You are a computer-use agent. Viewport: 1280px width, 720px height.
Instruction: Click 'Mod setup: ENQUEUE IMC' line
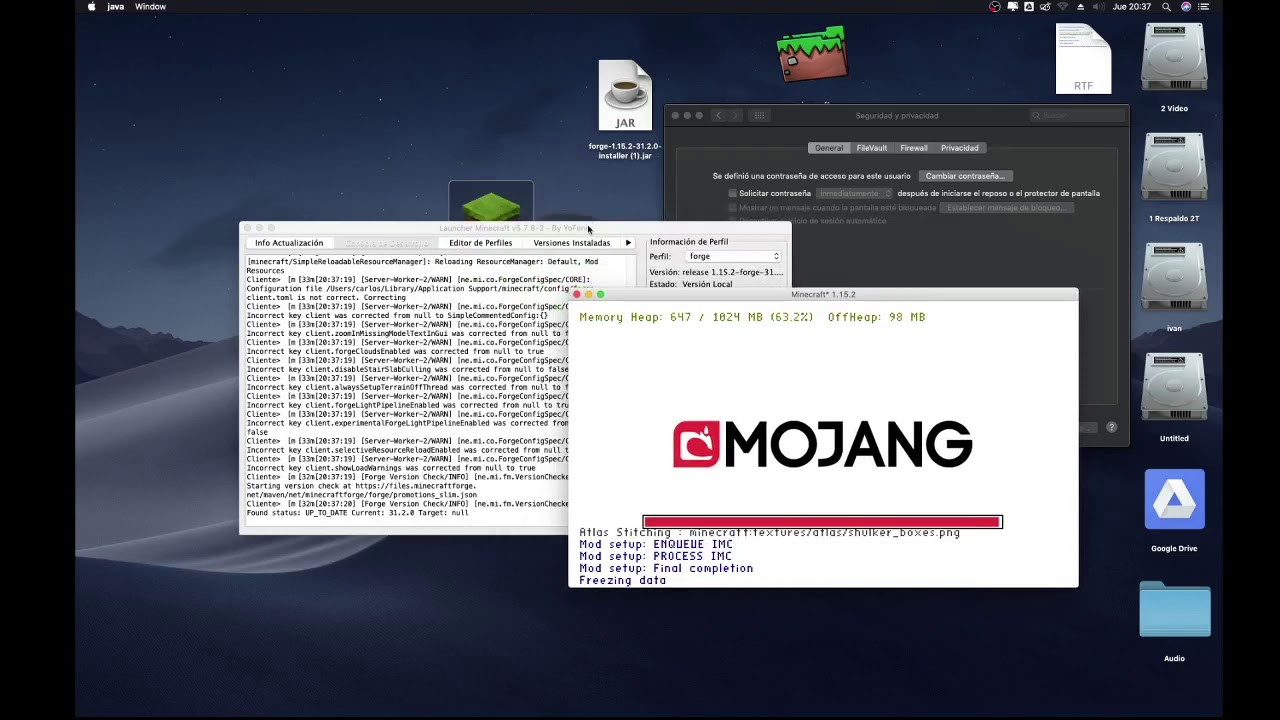point(656,544)
